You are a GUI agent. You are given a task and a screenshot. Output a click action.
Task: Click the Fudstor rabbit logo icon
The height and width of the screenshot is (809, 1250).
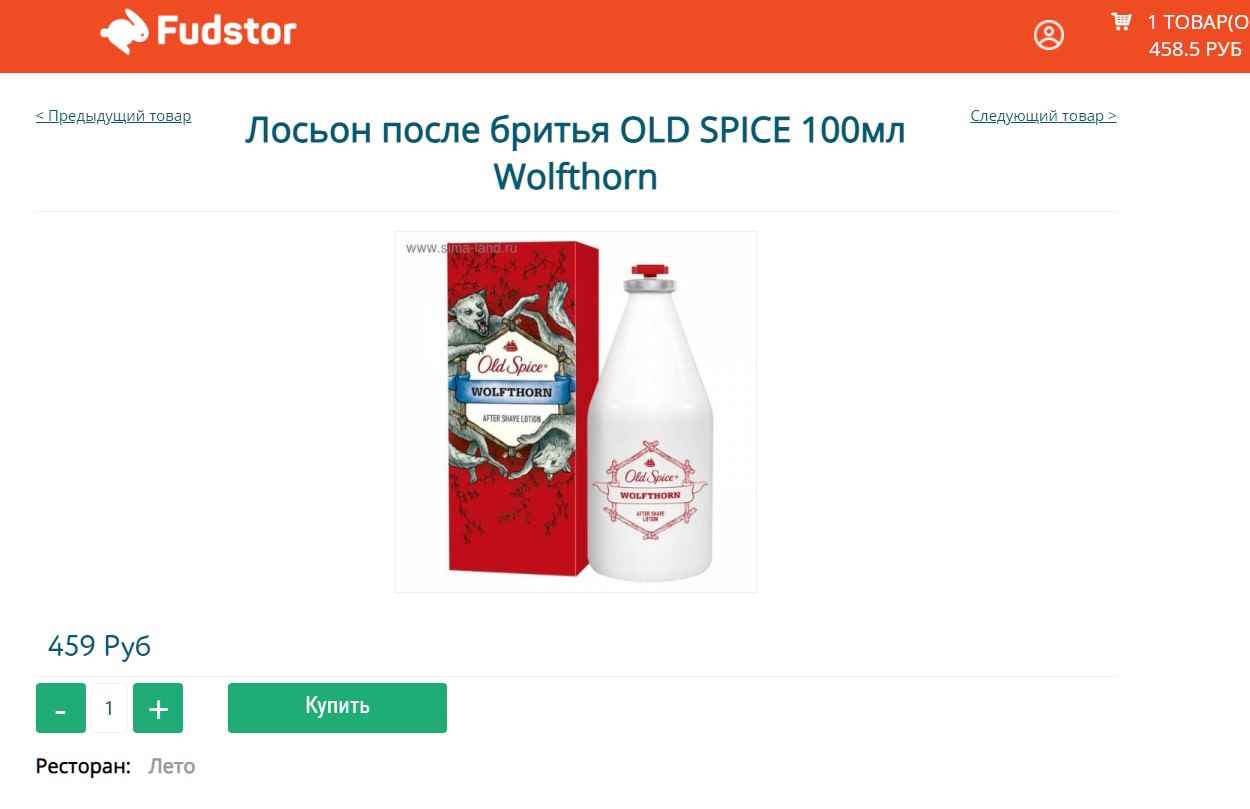click(x=124, y=31)
